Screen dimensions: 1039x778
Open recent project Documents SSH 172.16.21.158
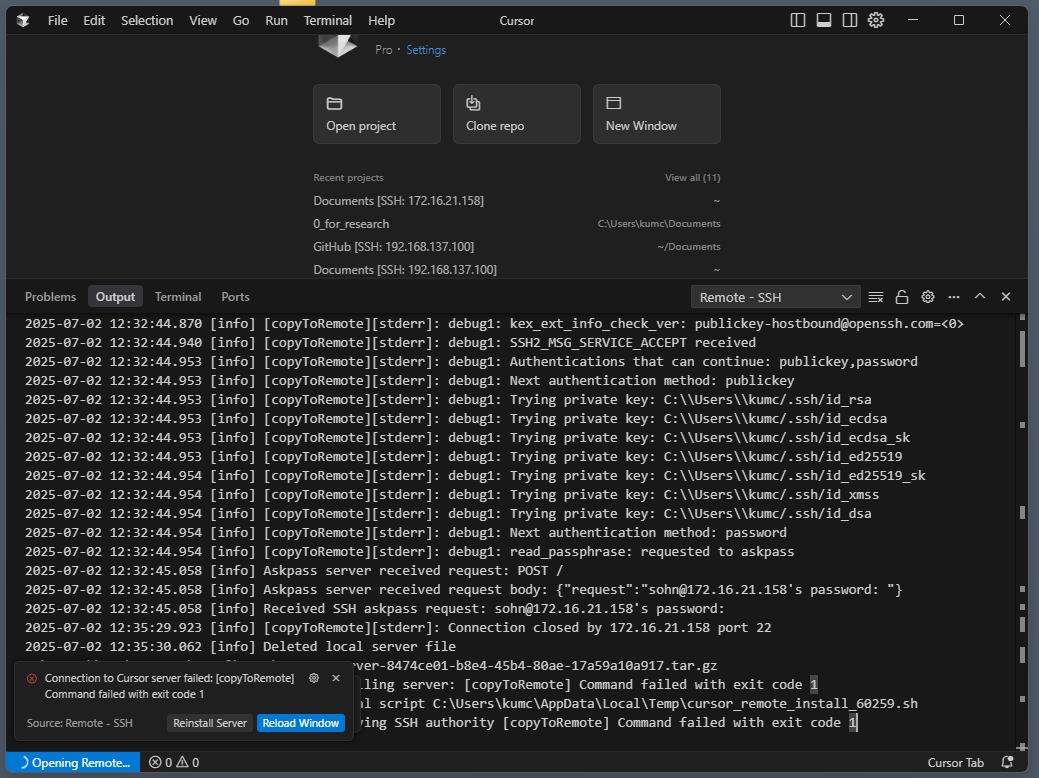[517, 201]
